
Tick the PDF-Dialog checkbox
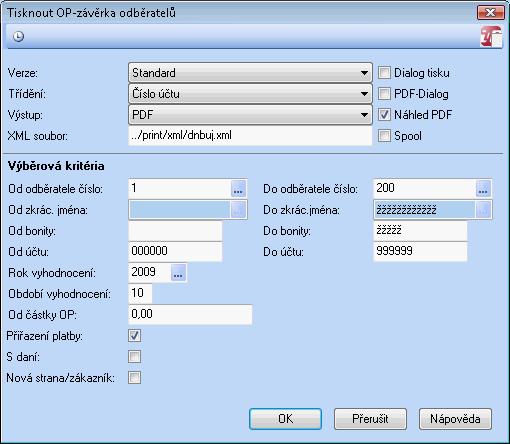[x=384, y=94]
